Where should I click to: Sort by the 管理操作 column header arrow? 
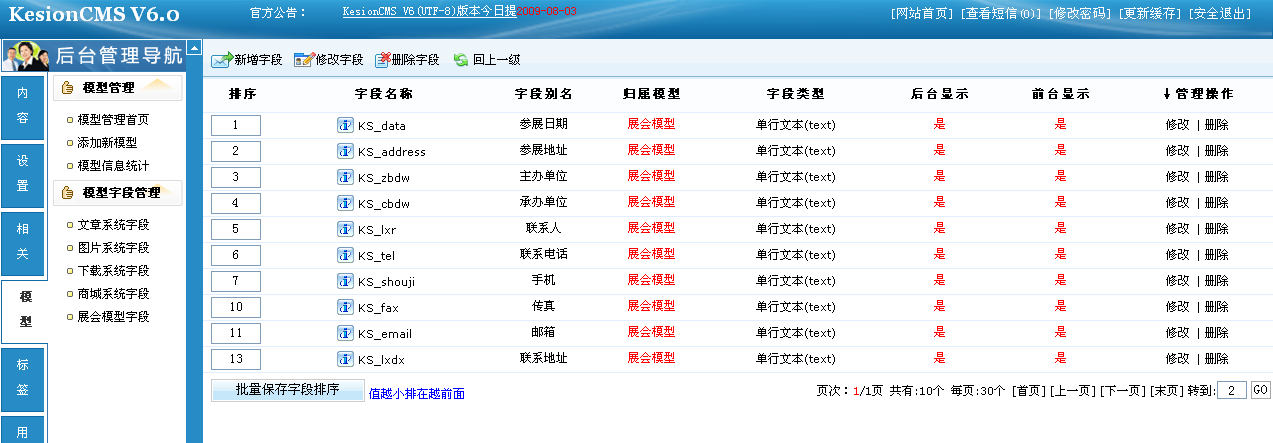tap(1166, 94)
